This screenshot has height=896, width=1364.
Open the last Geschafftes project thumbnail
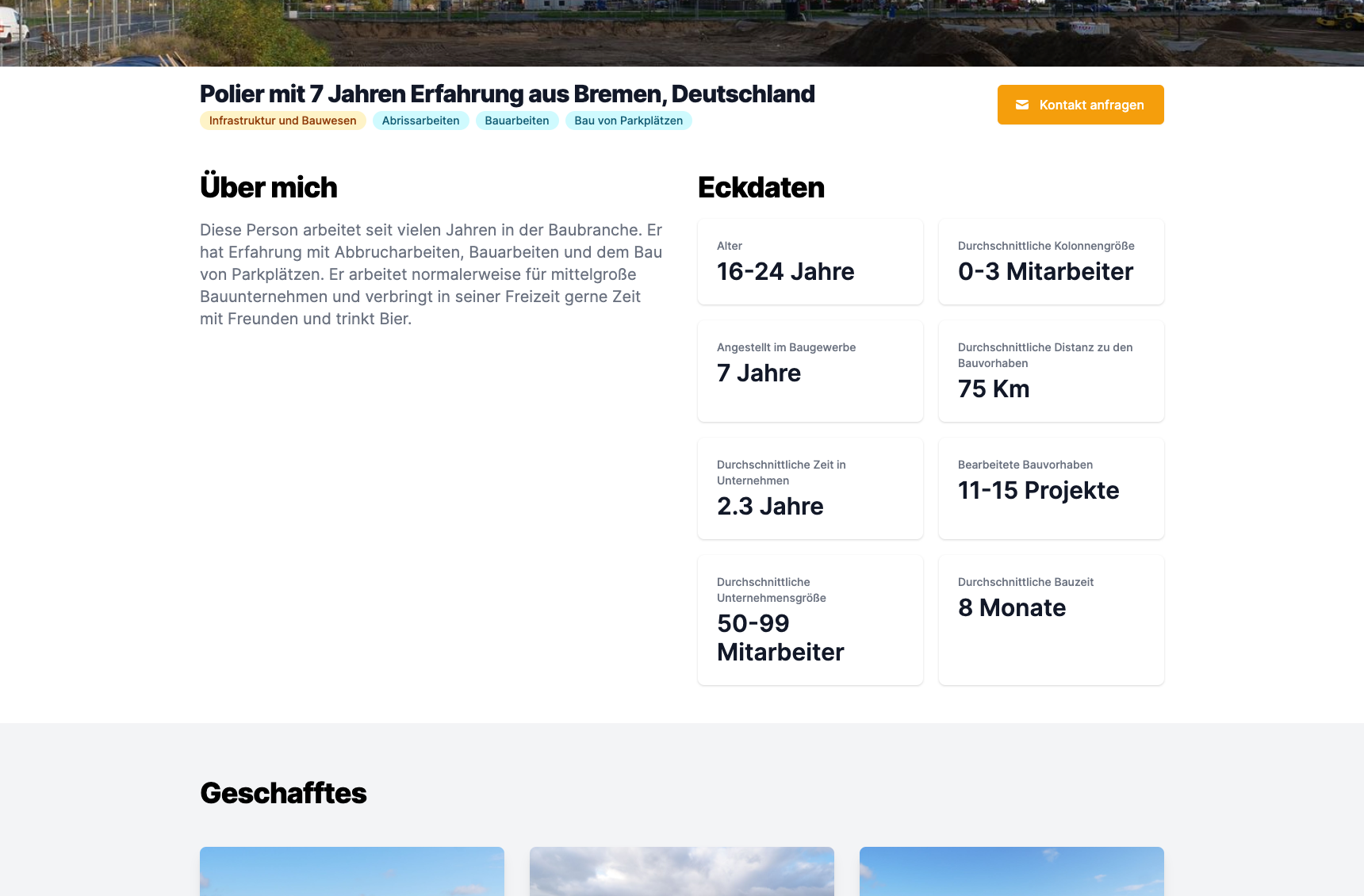coord(1012,871)
